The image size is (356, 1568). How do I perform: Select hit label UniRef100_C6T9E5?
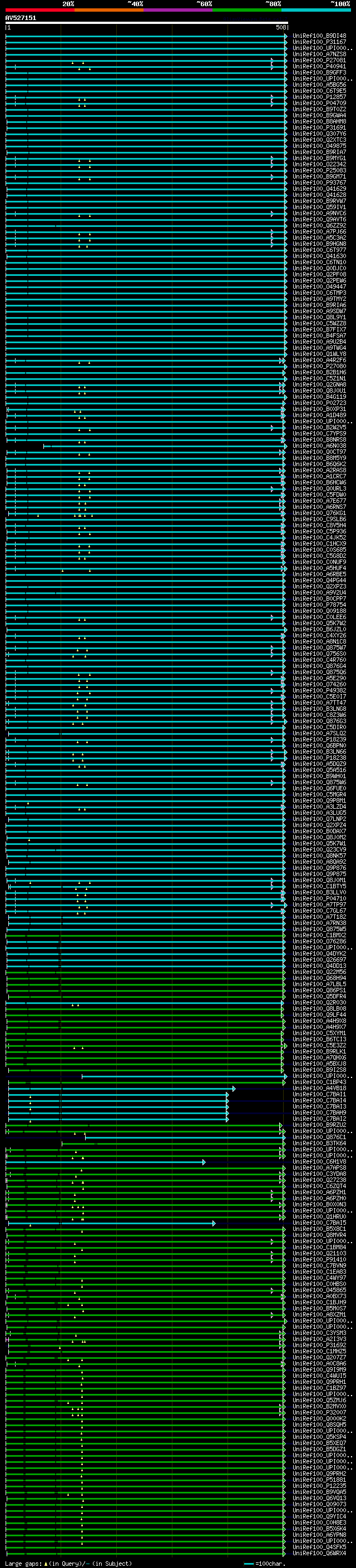click(x=319, y=91)
